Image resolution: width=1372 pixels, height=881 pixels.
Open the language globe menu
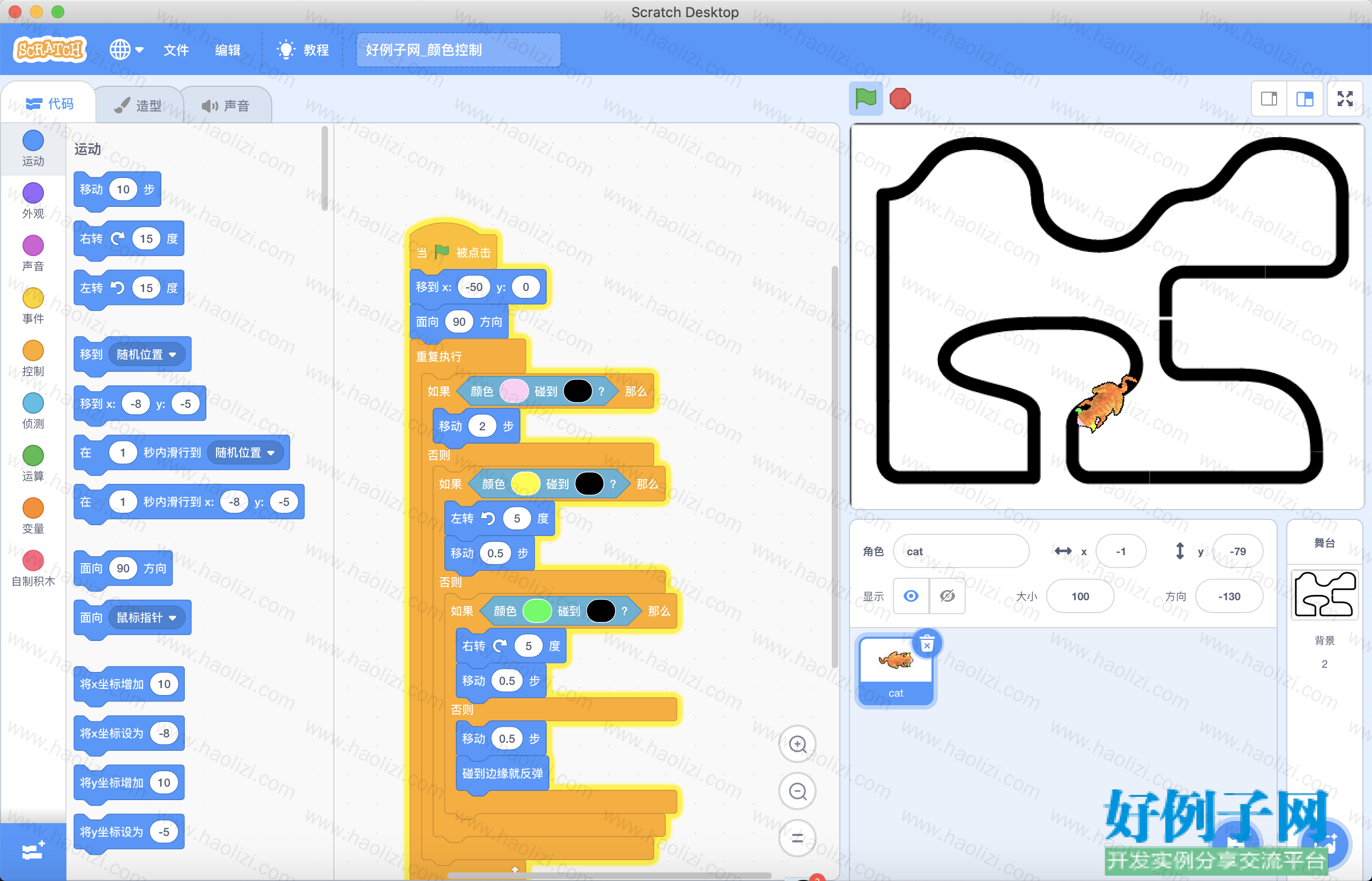point(126,50)
